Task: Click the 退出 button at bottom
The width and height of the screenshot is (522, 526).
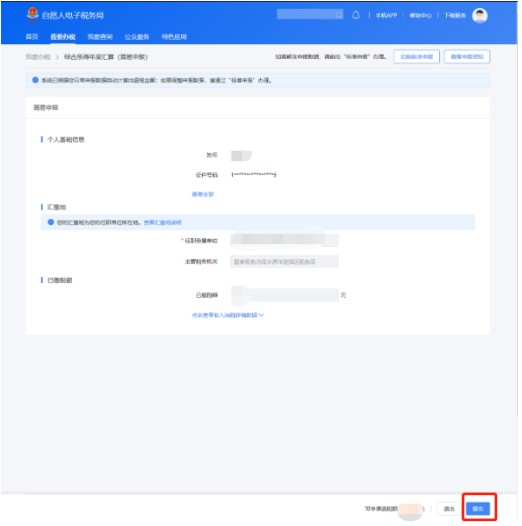Action: click(x=449, y=509)
